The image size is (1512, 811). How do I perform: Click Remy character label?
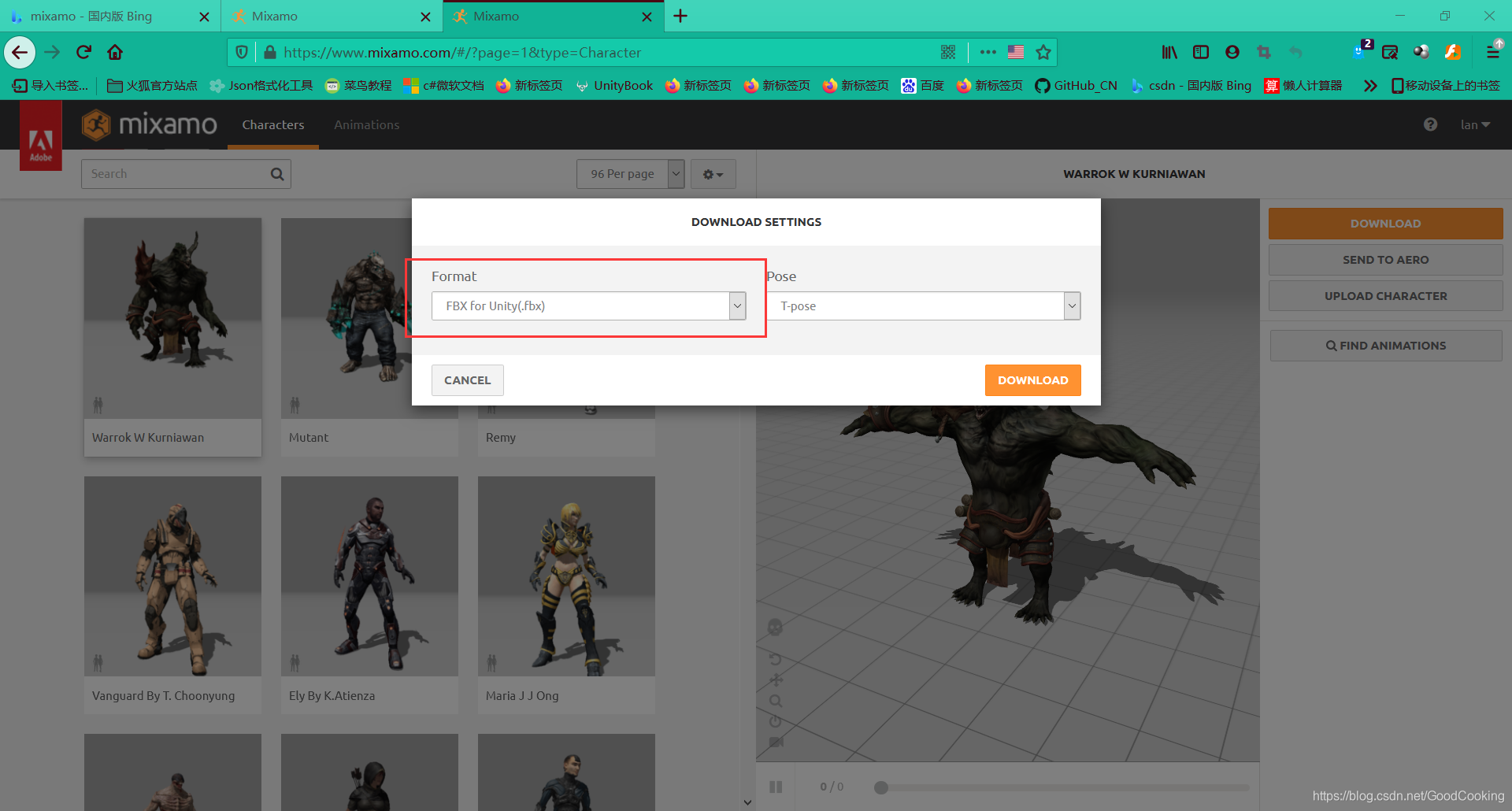tap(501, 438)
